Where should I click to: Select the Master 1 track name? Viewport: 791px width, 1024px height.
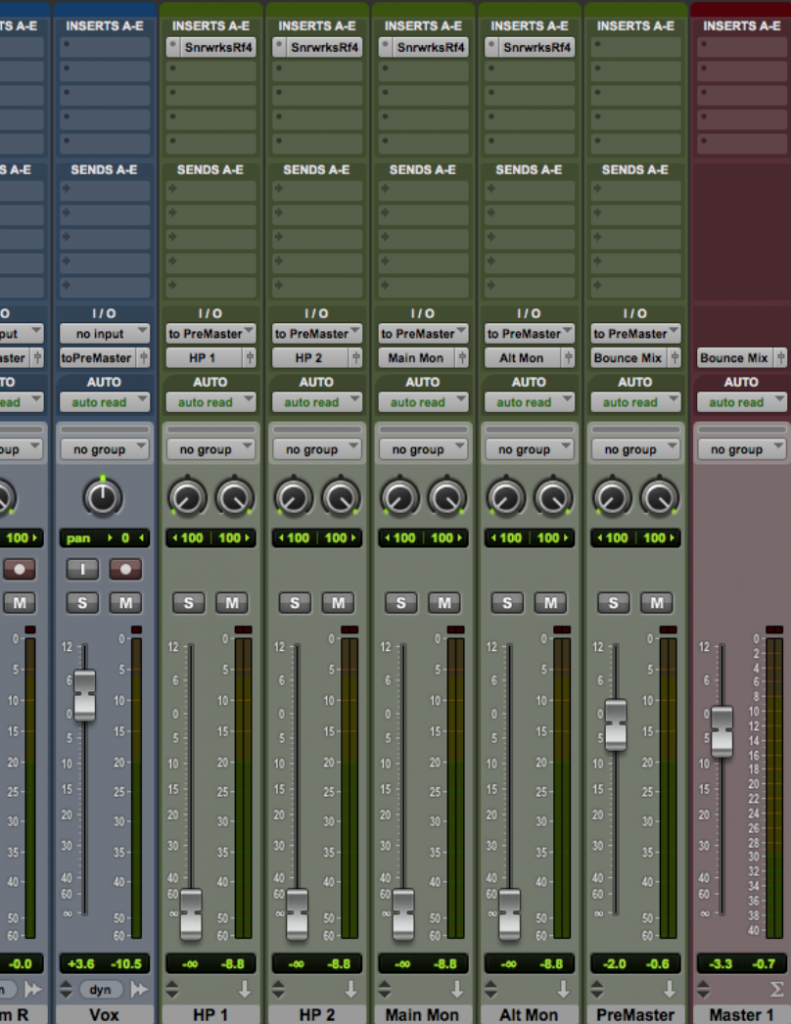(741, 1014)
